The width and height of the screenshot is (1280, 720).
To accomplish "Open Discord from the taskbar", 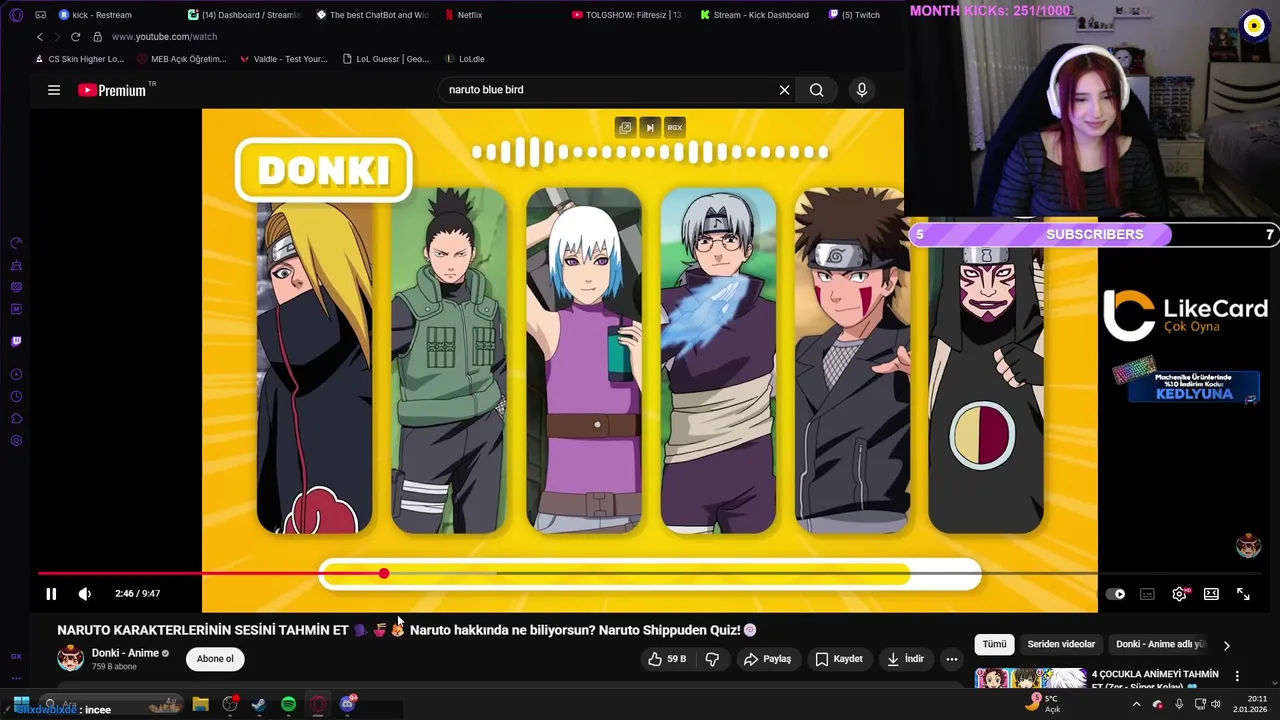I will [347, 704].
